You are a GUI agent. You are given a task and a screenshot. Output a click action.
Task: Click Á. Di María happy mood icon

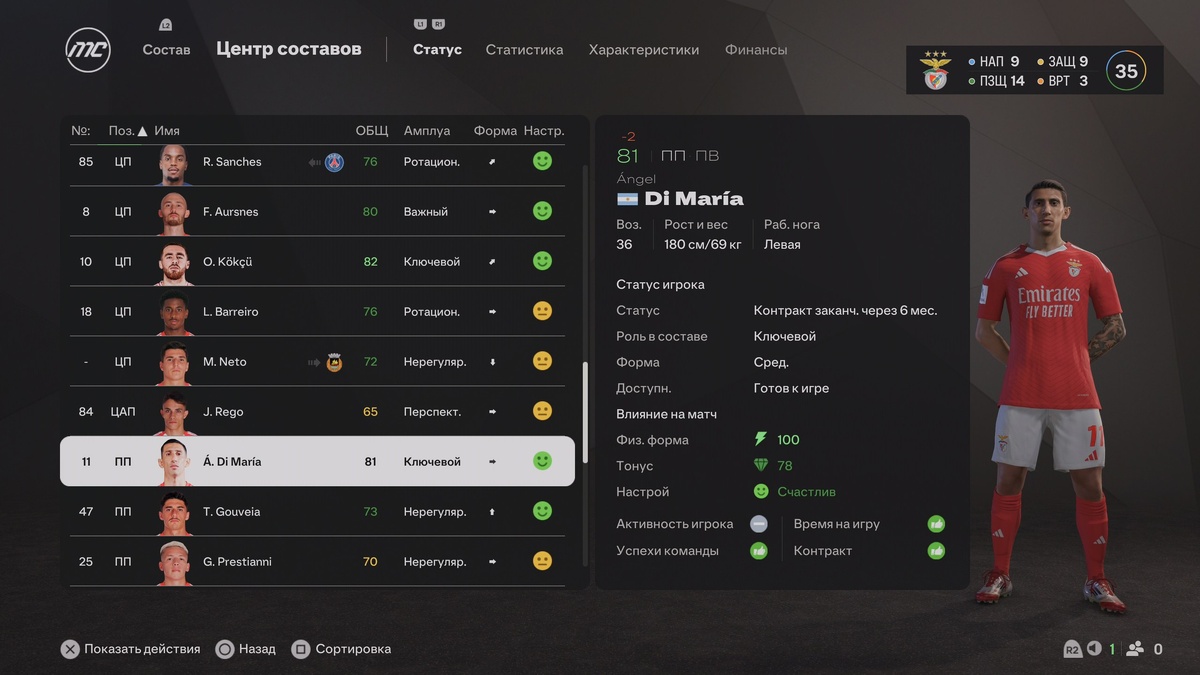coord(542,461)
